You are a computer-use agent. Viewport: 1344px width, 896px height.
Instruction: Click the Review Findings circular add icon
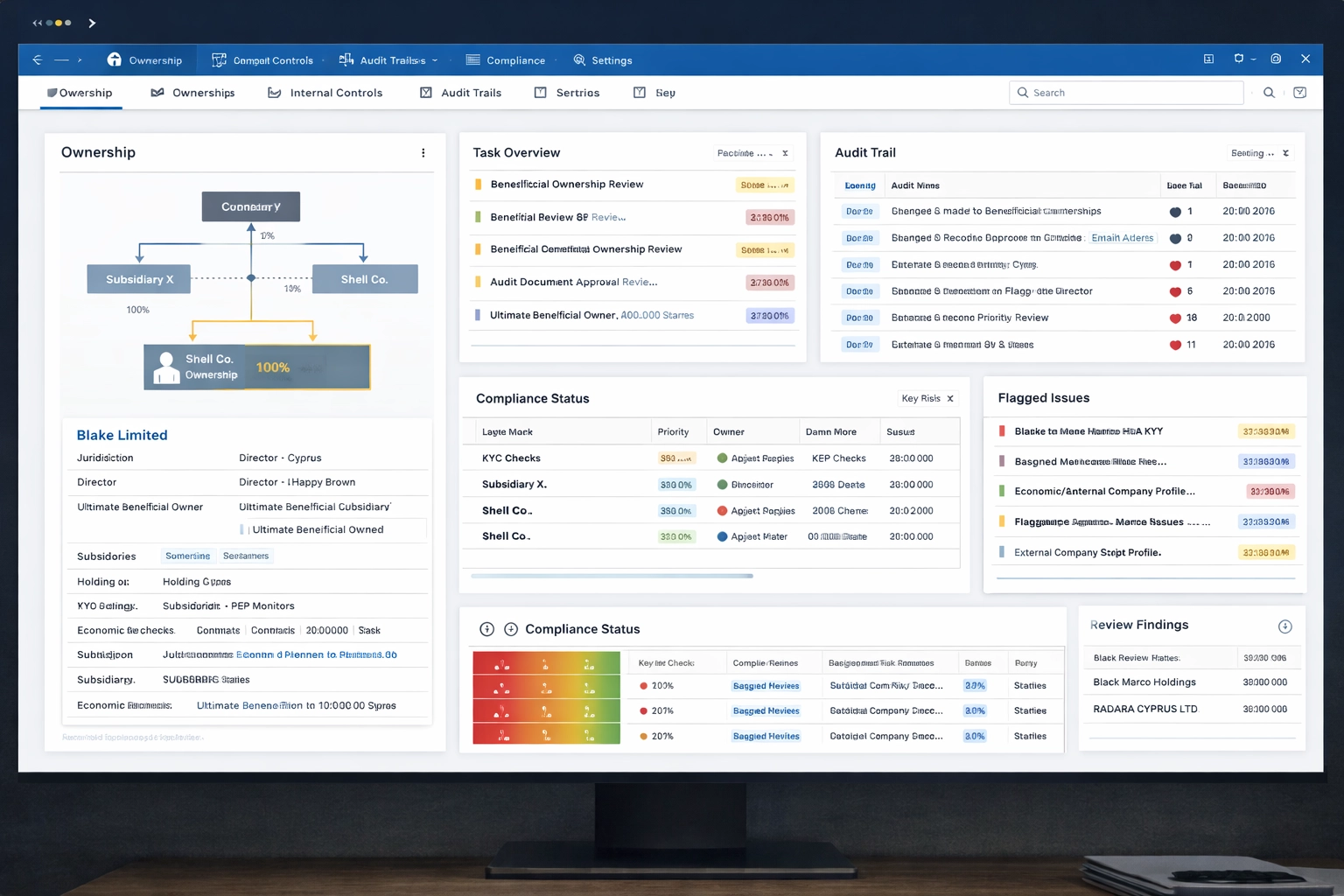[1284, 626]
